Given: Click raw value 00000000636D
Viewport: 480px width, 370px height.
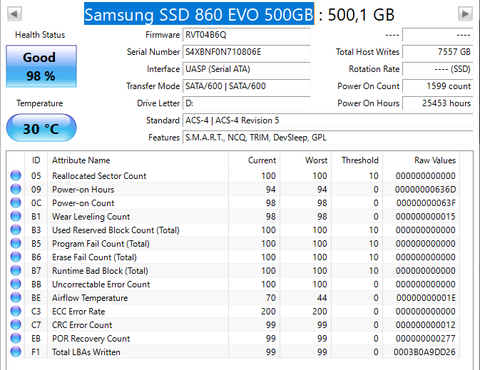Looking at the screenshot, I should 425,189.
